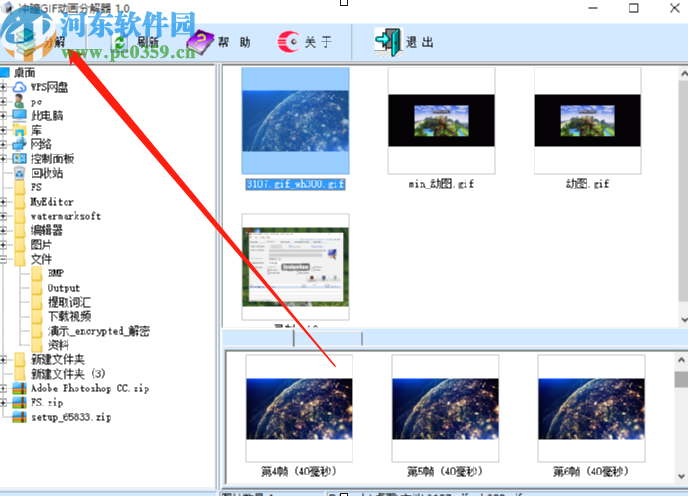Click the 退出 exit door icon
The image size is (688, 496).
click(x=388, y=42)
